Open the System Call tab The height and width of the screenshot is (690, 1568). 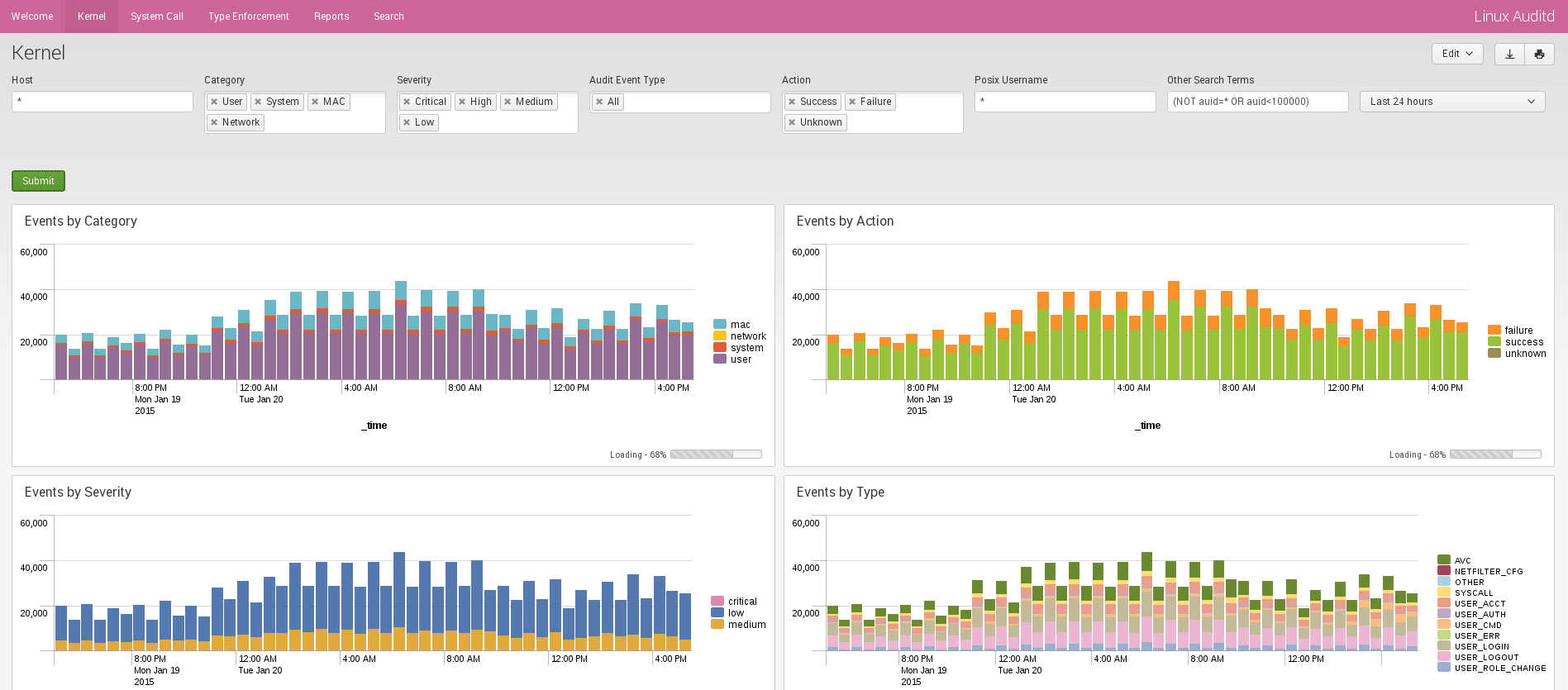click(157, 17)
